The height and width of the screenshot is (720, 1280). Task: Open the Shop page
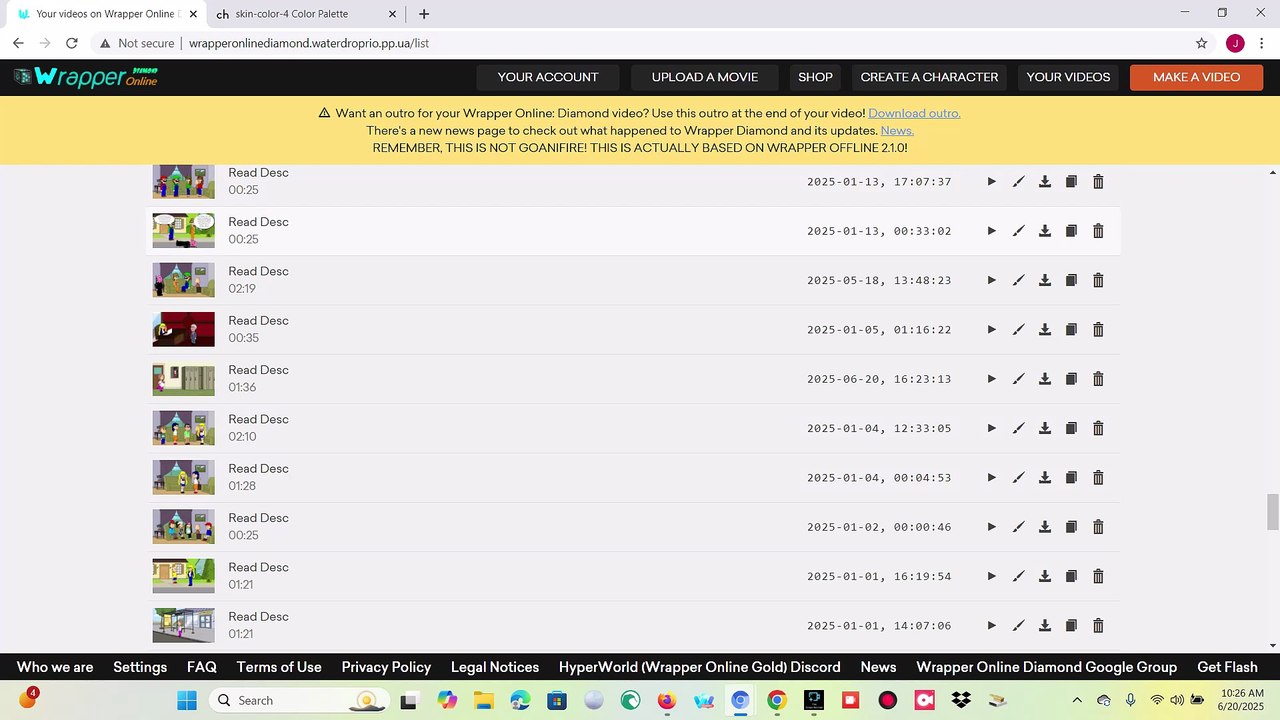[x=815, y=77]
